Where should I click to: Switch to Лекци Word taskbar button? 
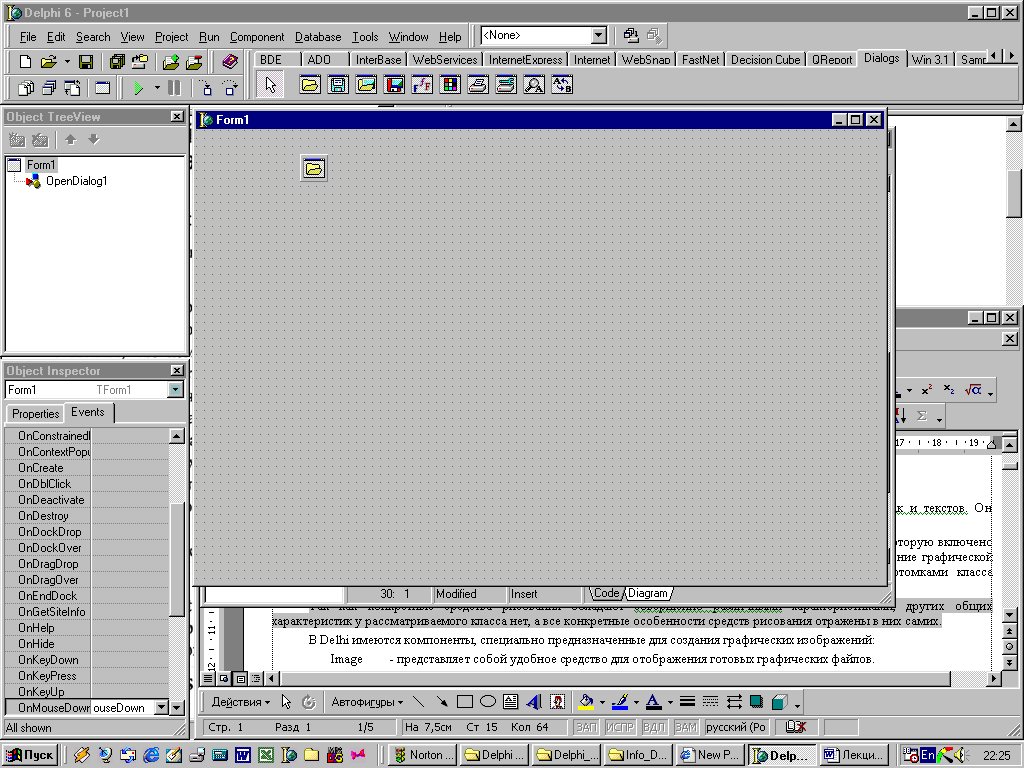854,755
